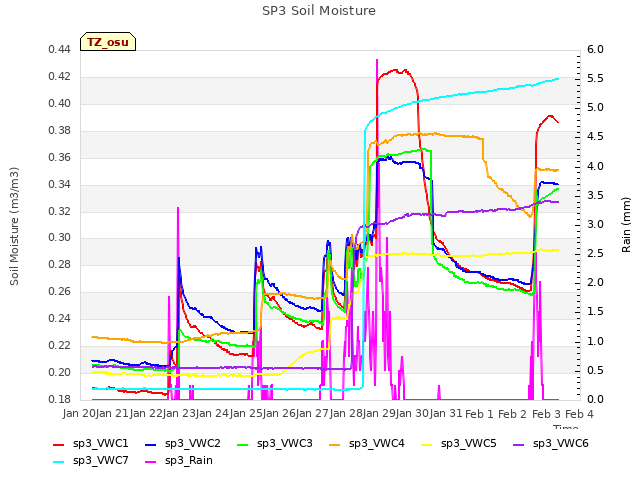
Task: Click the 0.28 left axis value
Action: [60, 264]
